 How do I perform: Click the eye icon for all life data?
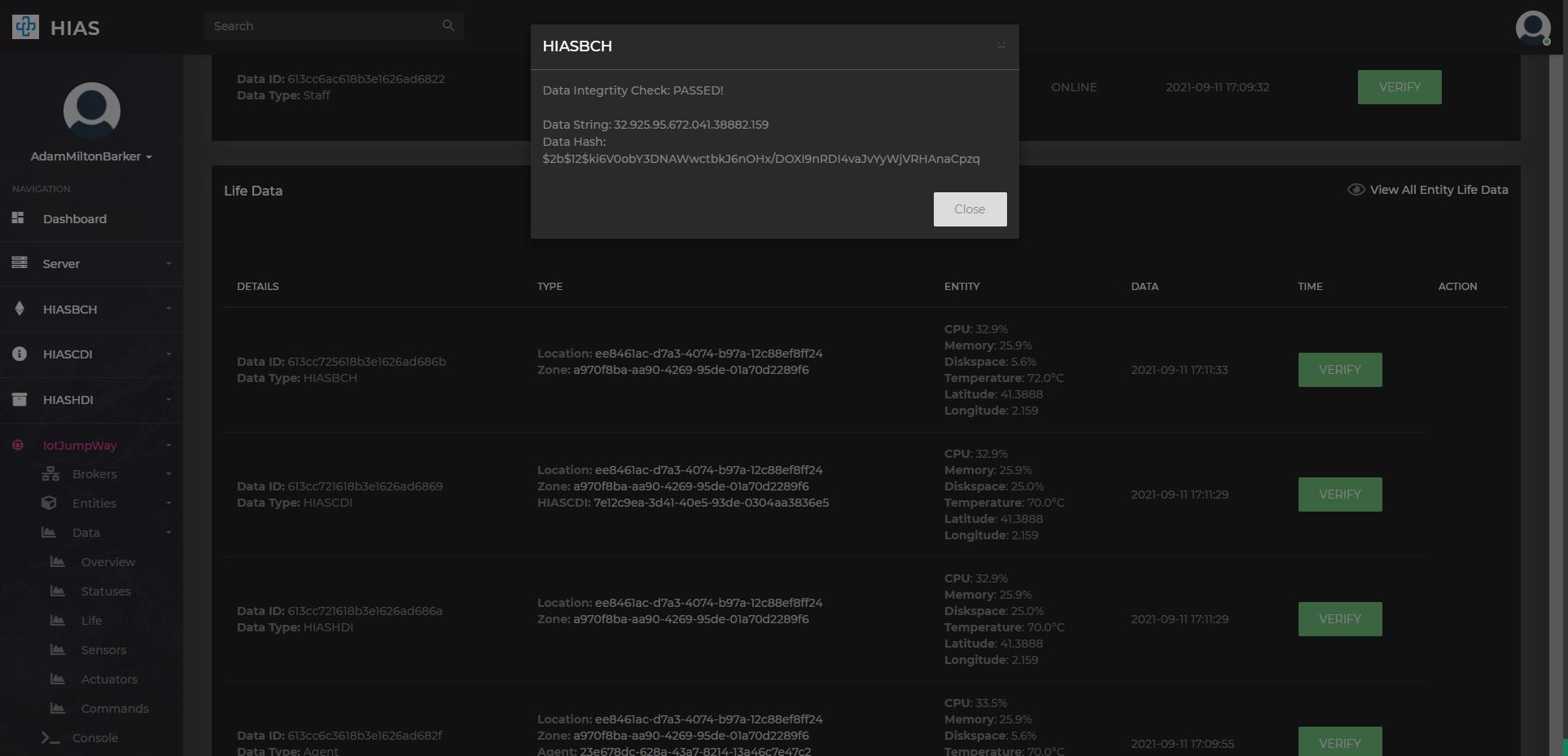tap(1356, 189)
